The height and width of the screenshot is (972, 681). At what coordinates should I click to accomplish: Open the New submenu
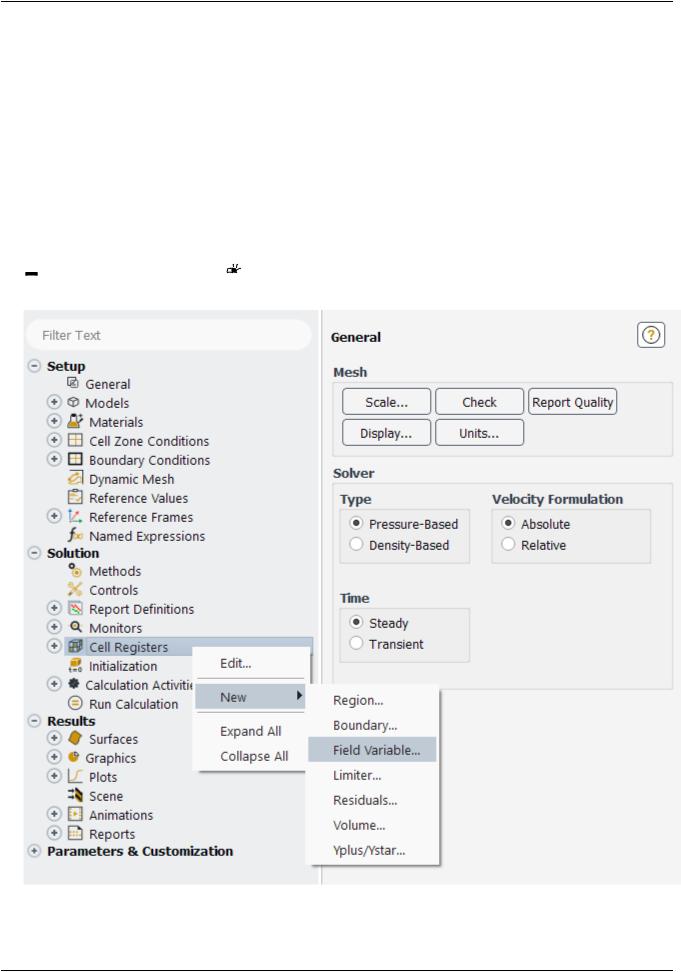251,697
